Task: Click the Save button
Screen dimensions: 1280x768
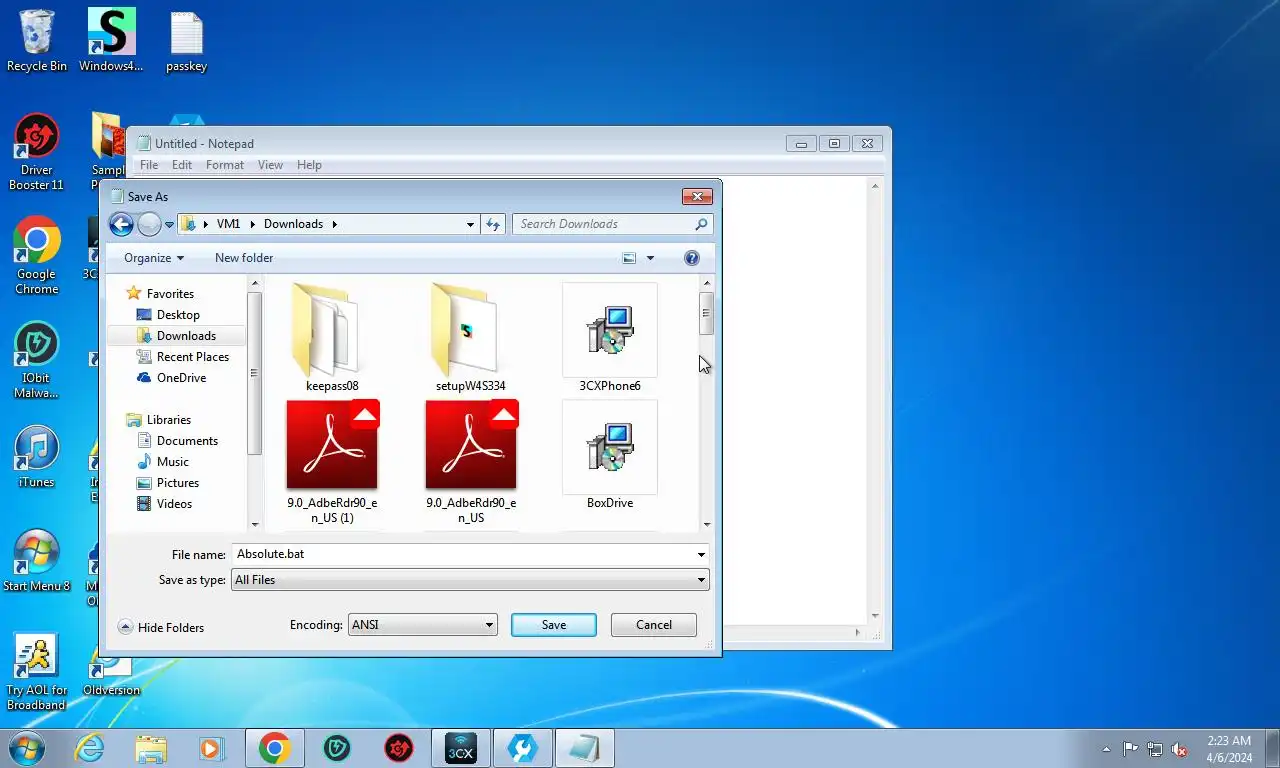Action: click(554, 625)
